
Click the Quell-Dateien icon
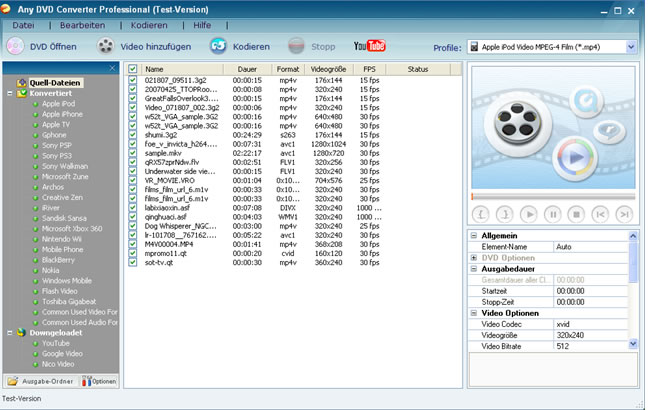(x=22, y=83)
